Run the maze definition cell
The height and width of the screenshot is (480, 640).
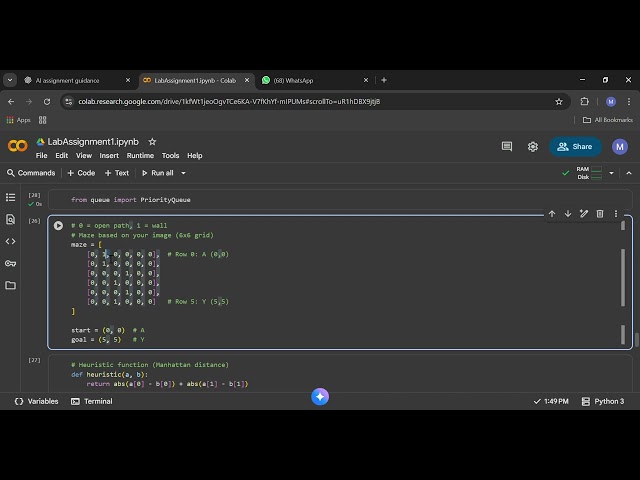coord(58,225)
